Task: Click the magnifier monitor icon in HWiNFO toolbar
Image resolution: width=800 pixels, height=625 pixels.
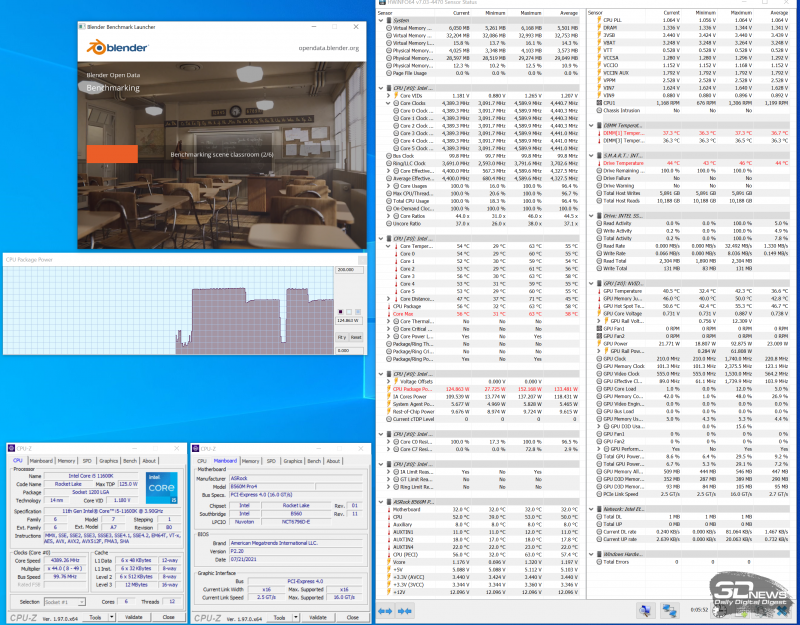Action: [645, 610]
